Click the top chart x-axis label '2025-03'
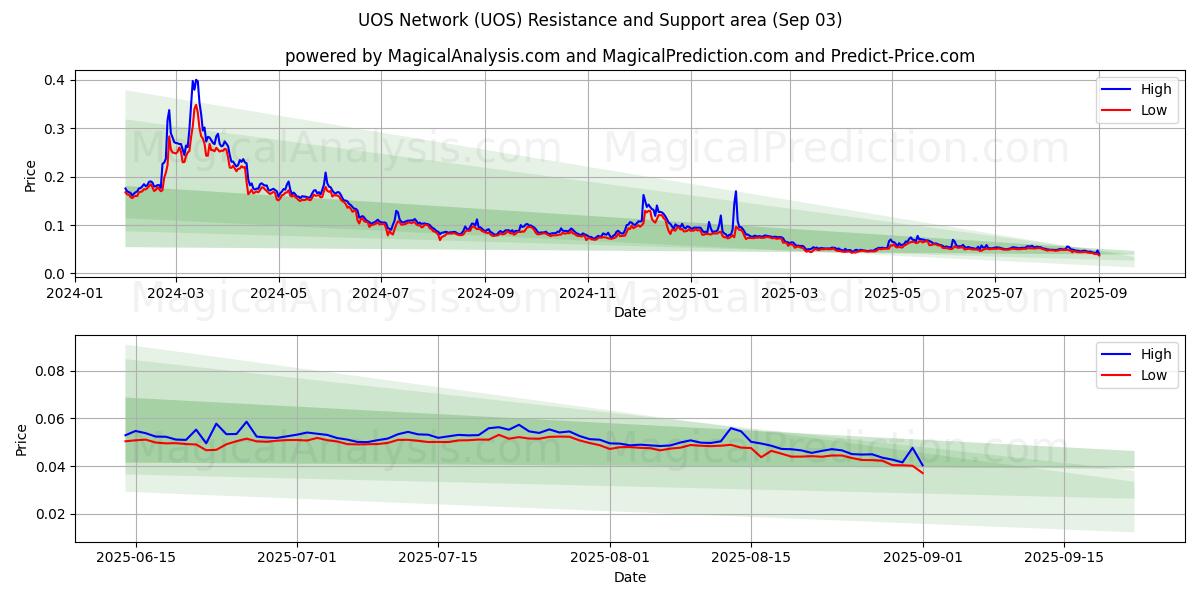 point(790,293)
